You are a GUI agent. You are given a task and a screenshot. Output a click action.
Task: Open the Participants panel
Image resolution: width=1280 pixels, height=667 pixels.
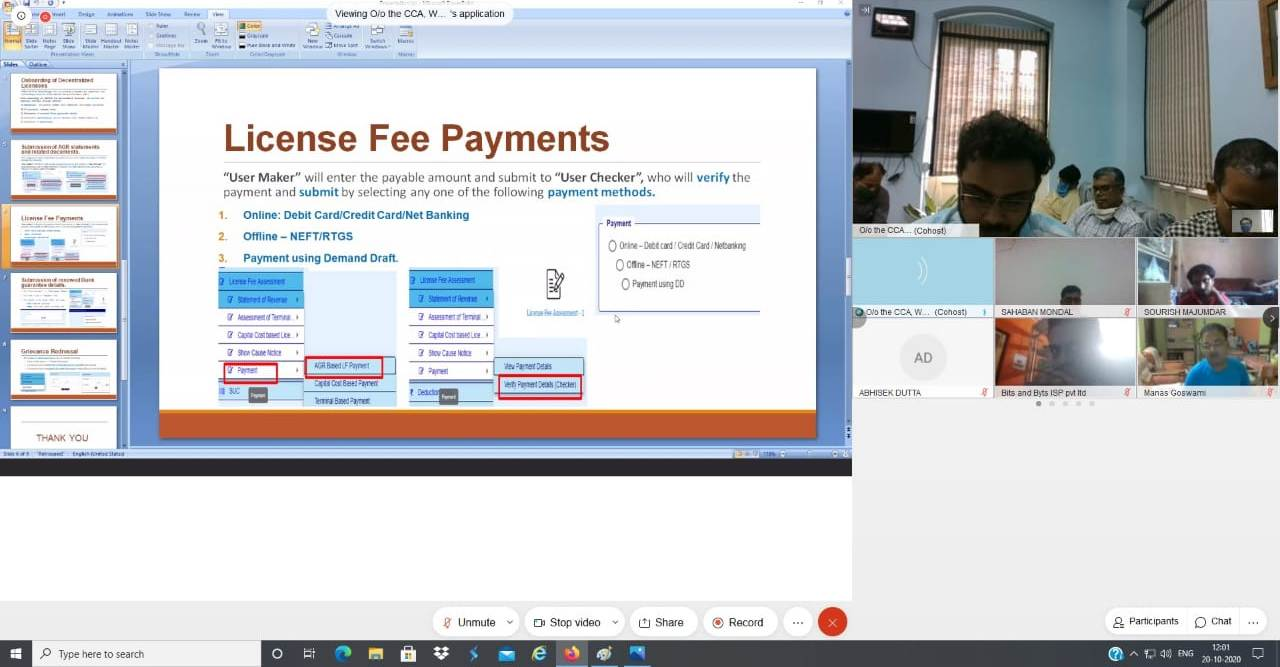point(1146,622)
